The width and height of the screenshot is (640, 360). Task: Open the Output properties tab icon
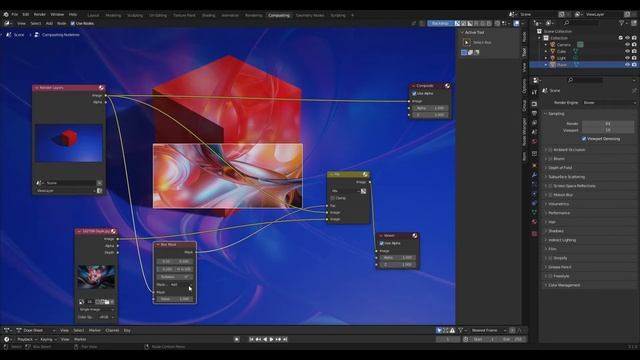[x=534, y=113]
